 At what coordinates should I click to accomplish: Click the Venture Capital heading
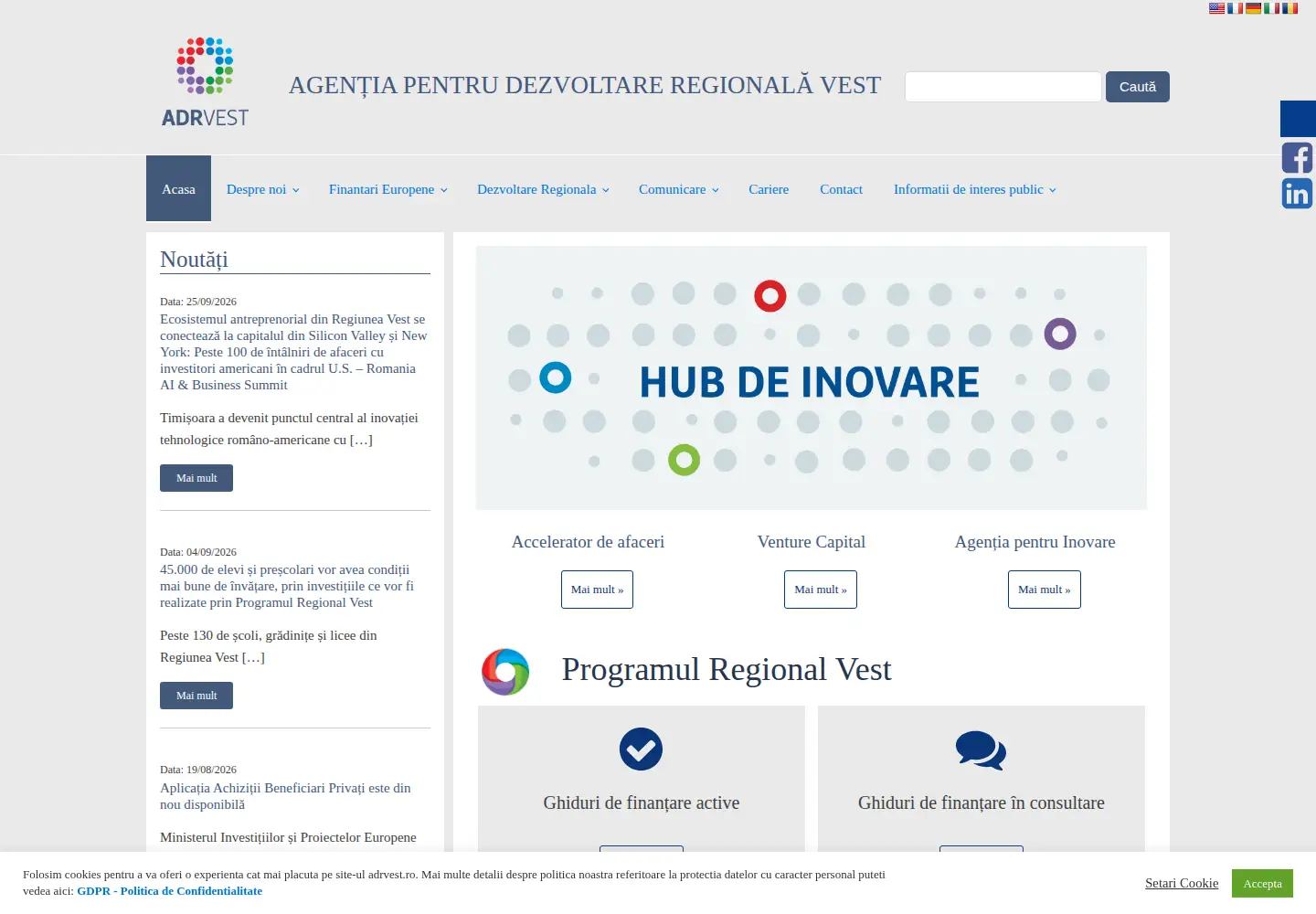pos(812,542)
